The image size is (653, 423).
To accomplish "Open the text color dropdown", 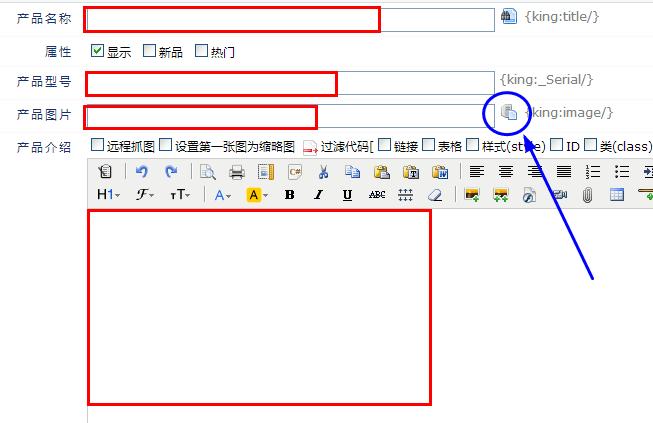I will [x=222, y=195].
